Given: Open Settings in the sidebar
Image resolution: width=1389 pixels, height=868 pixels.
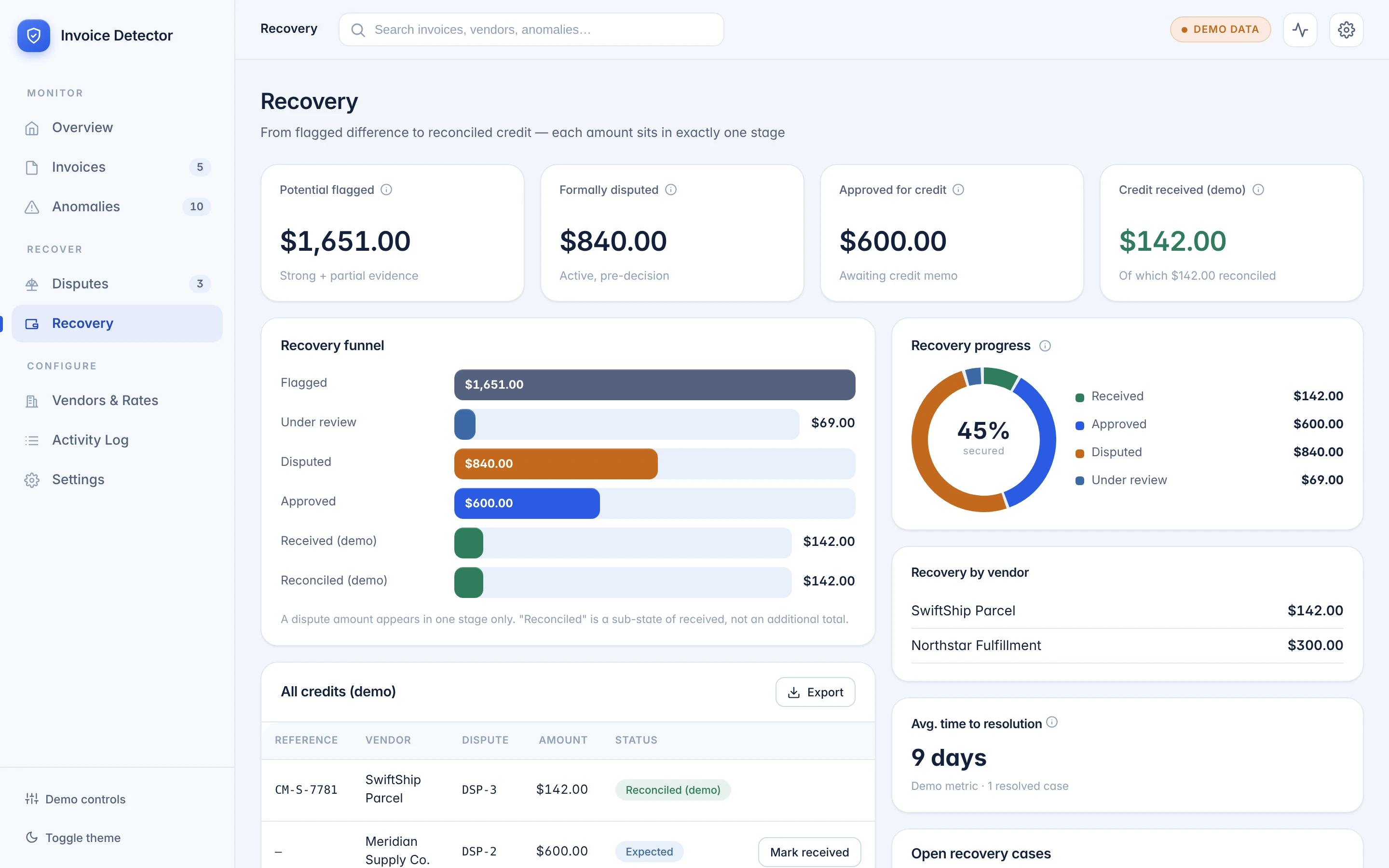Looking at the screenshot, I should 117,479.
